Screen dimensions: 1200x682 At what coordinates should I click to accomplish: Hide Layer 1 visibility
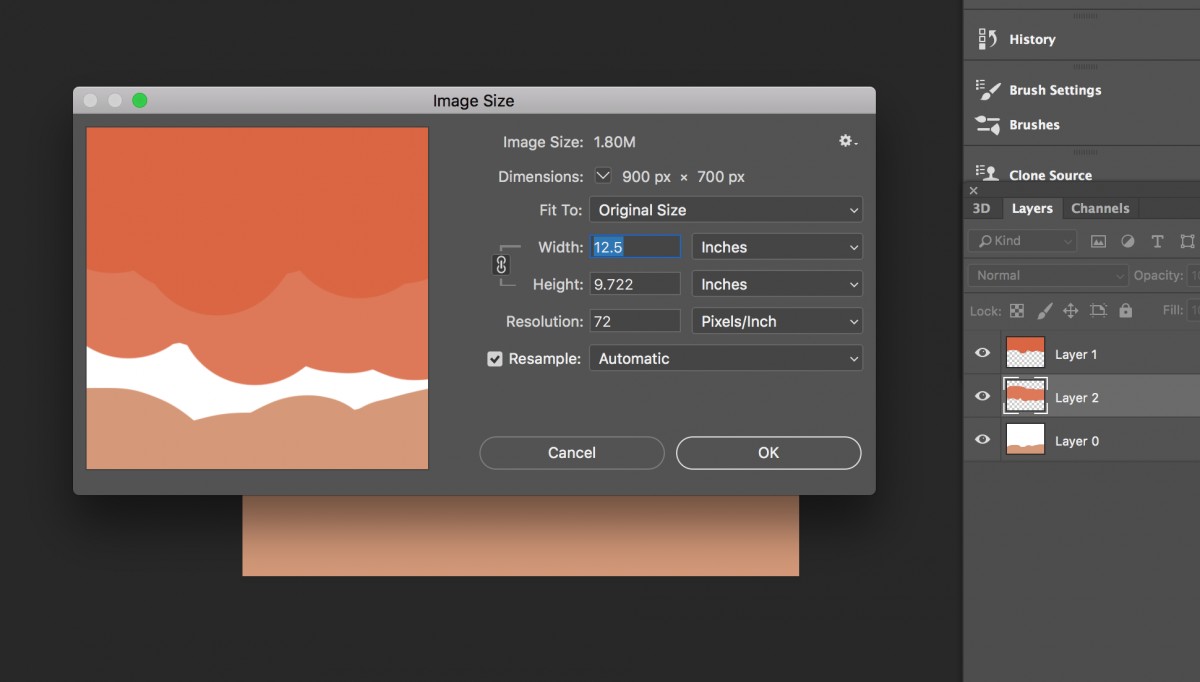tap(981, 352)
